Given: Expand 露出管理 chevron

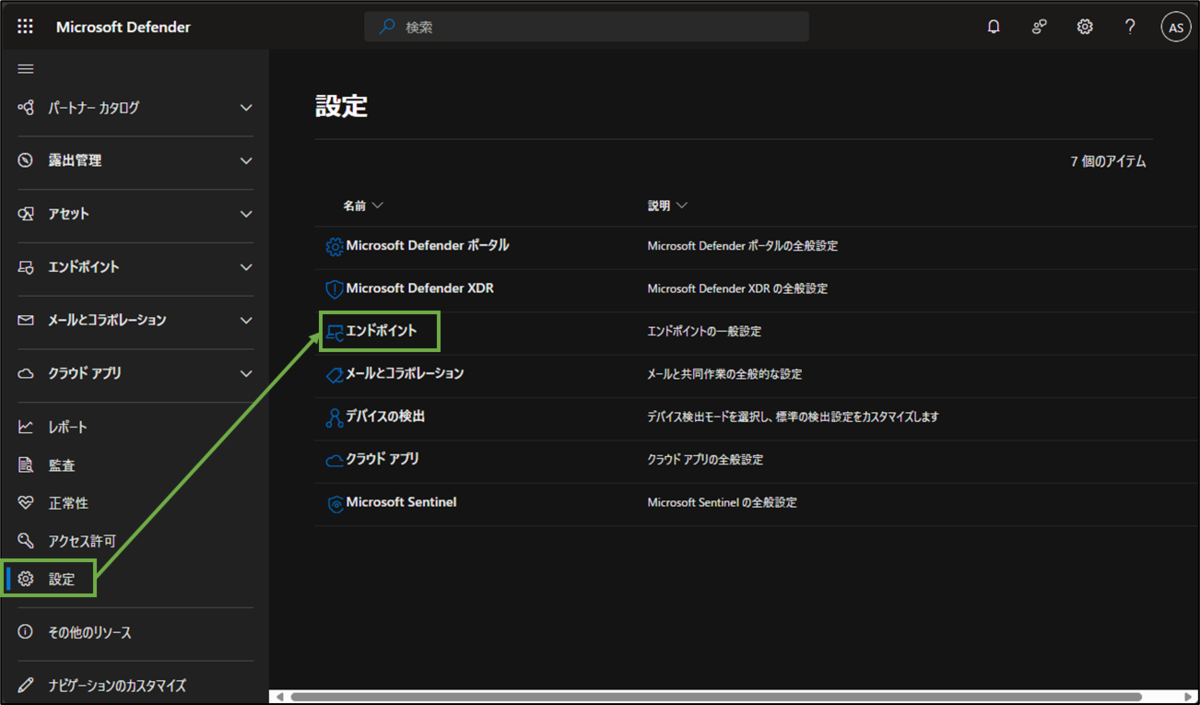Looking at the screenshot, I should [x=247, y=160].
